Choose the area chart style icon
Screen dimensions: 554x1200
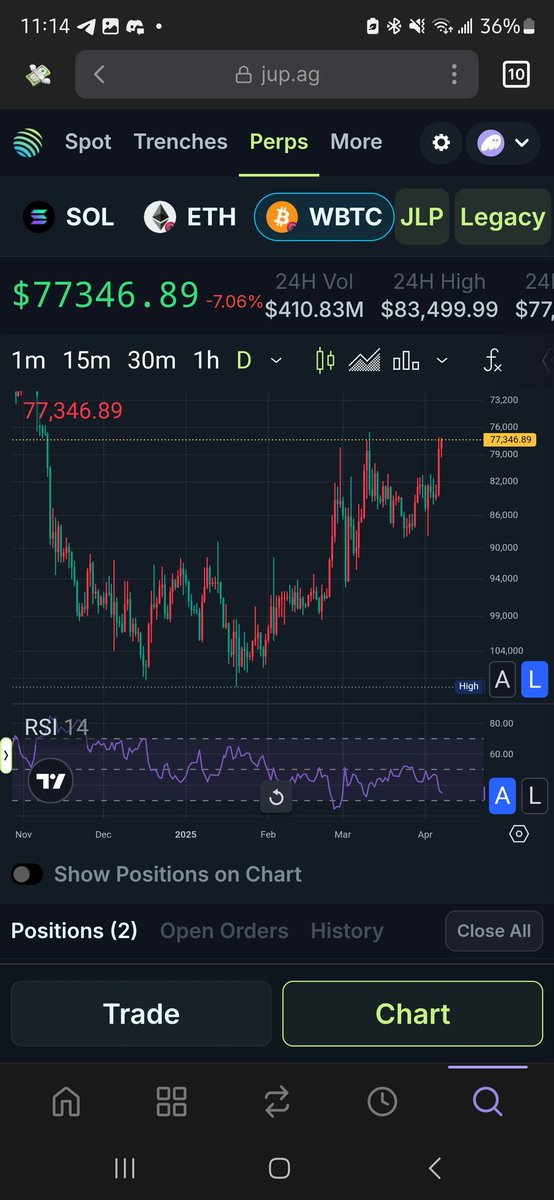(365, 360)
